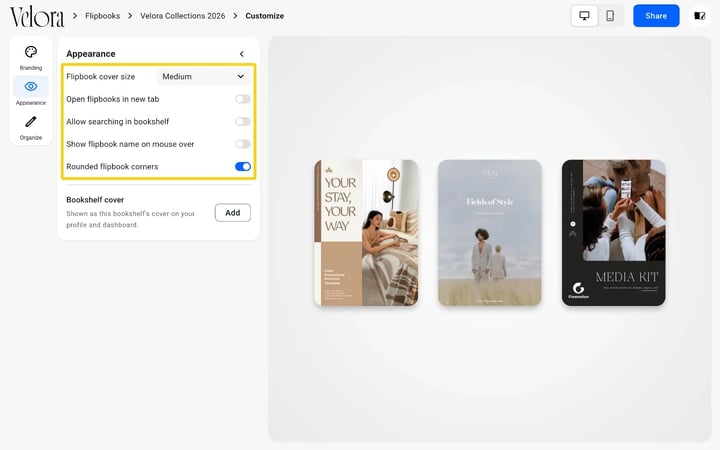Click the Flipbook cover size label
The width and height of the screenshot is (720, 450).
pos(101,77)
